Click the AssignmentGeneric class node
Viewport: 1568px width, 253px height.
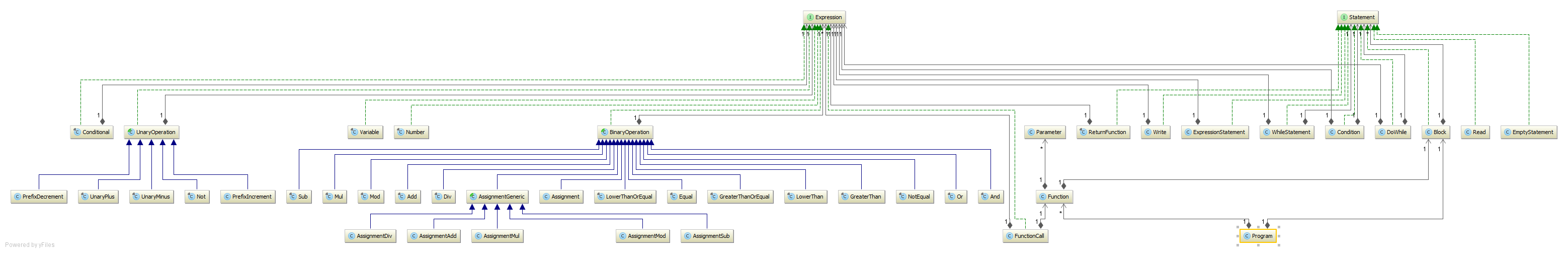[x=498, y=197]
